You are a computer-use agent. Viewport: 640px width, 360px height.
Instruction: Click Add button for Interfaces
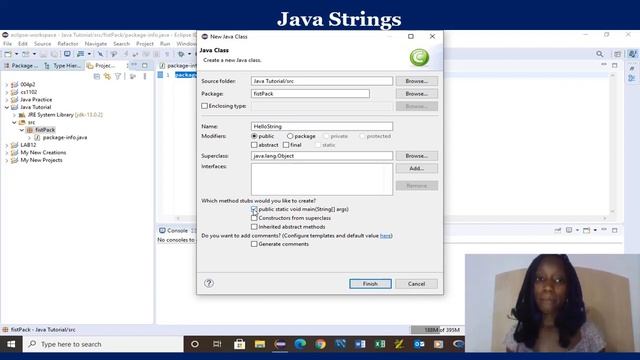[x=416, y=168]
